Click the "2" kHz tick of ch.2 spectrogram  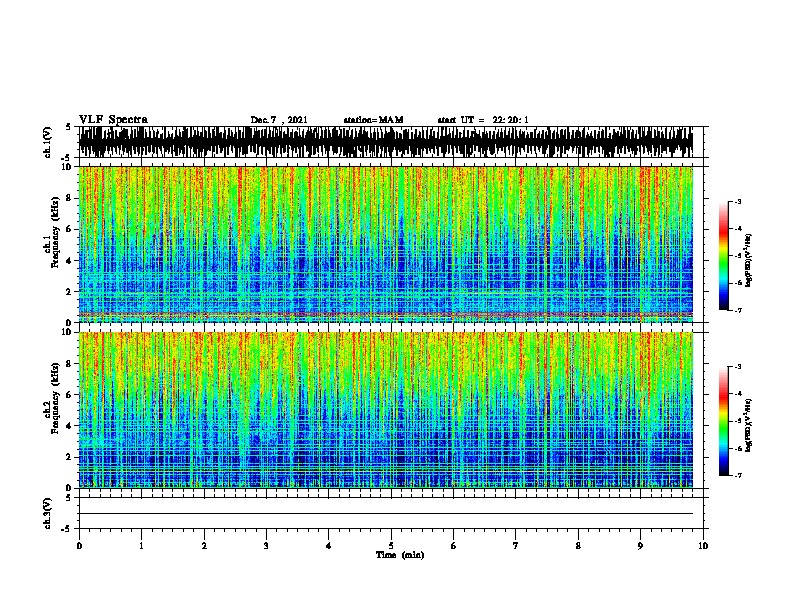point(70,457)
